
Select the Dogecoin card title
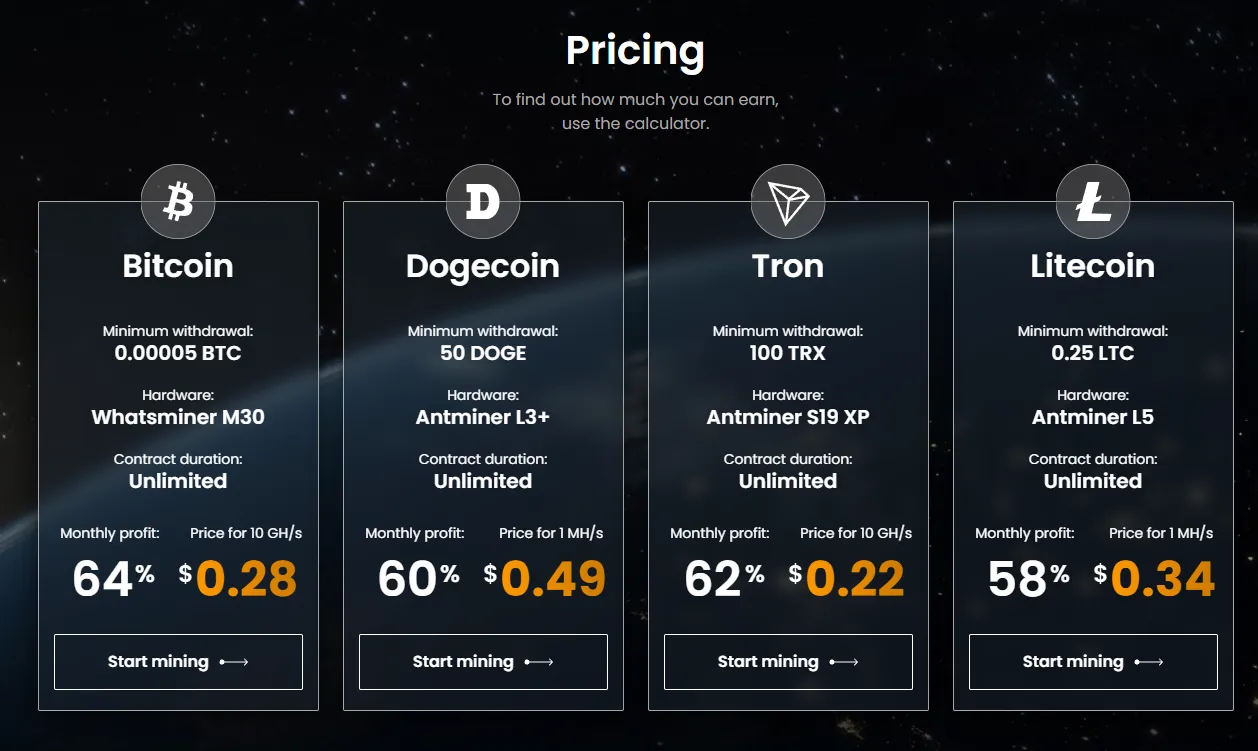[x=483, y=267]
